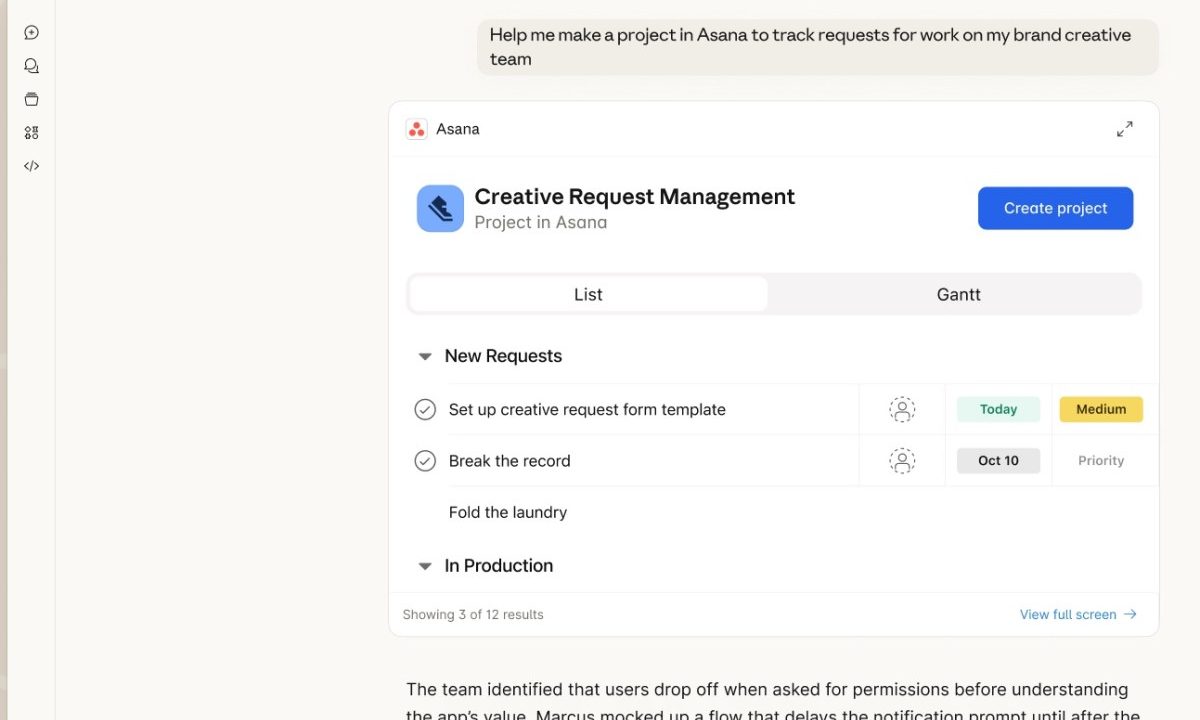Click the Create project button
Screen dimensions: 1200x720
point(1055,208)
